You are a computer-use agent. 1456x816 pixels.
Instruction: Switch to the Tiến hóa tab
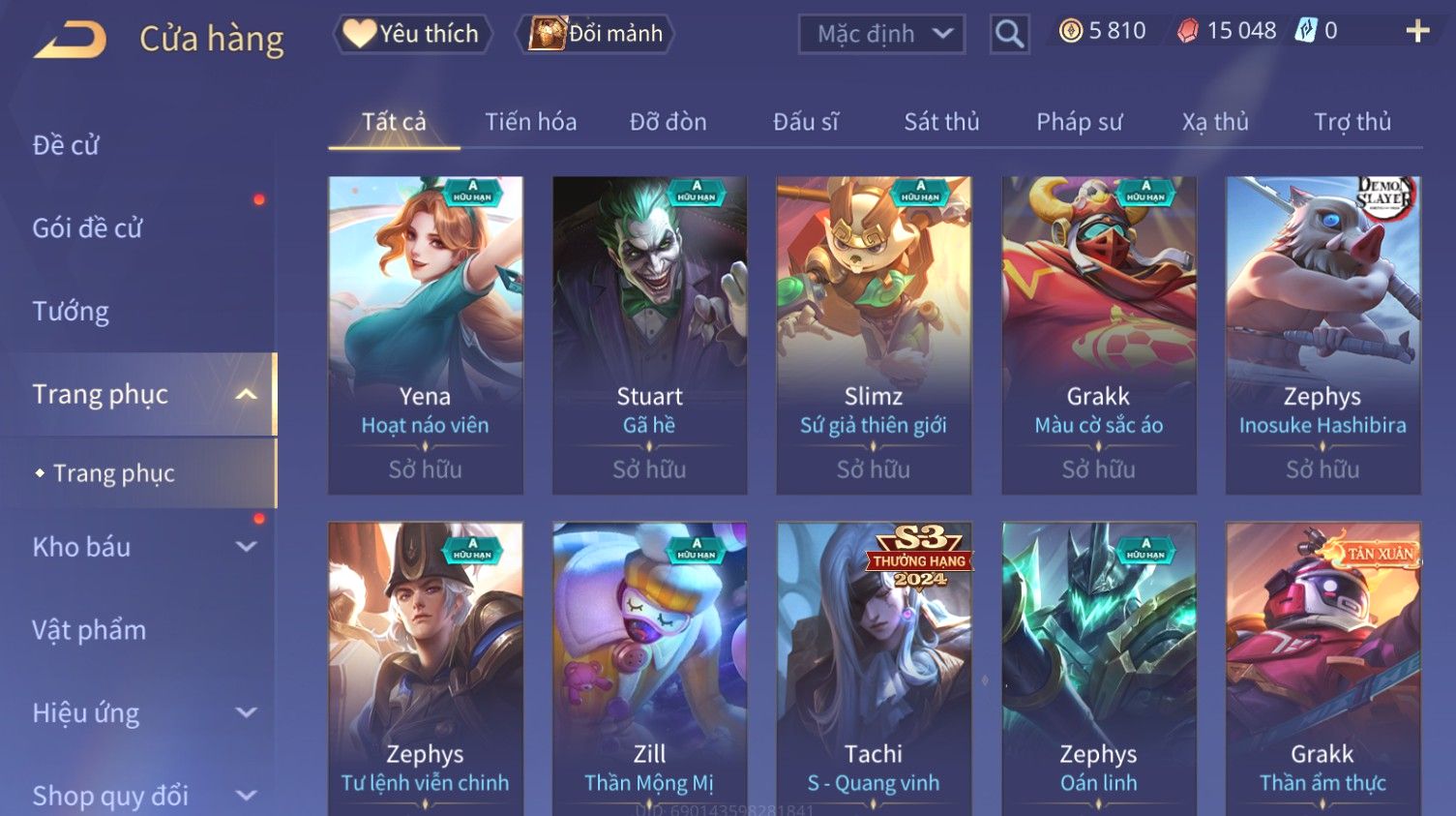pyautogui.click(x=530, y=122)
